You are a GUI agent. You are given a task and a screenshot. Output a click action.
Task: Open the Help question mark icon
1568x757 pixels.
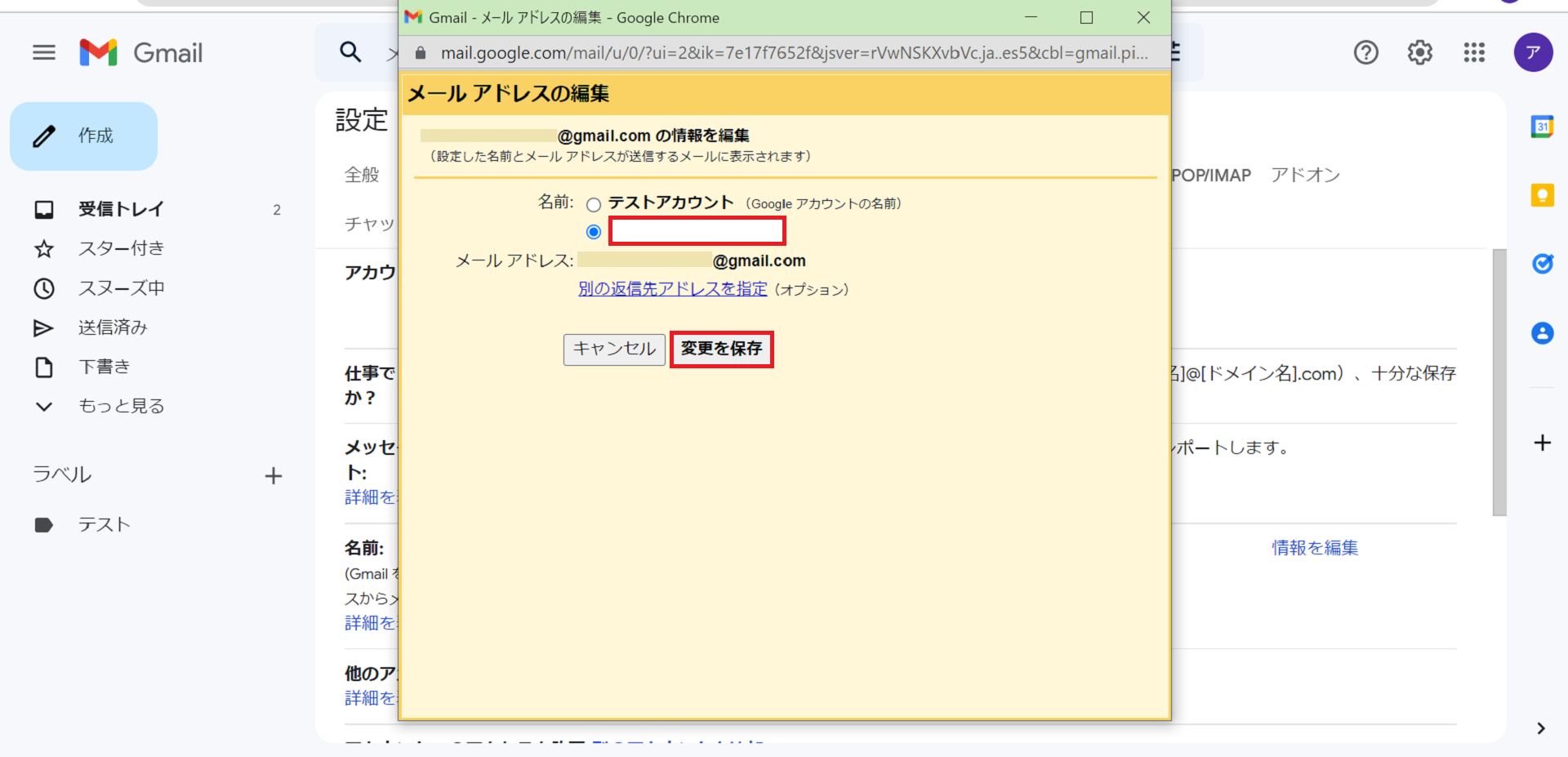(x=1365, y=53)
